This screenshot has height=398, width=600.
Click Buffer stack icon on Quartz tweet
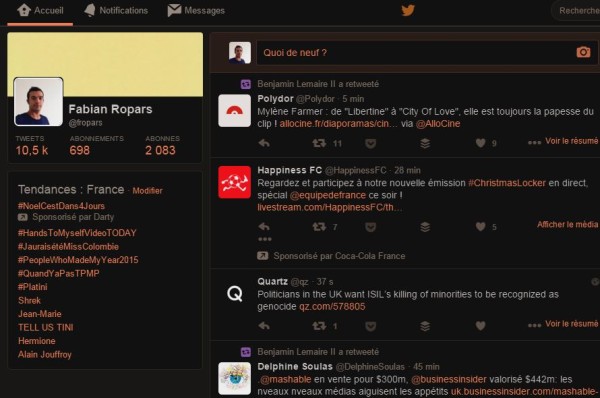coord(425,326)
